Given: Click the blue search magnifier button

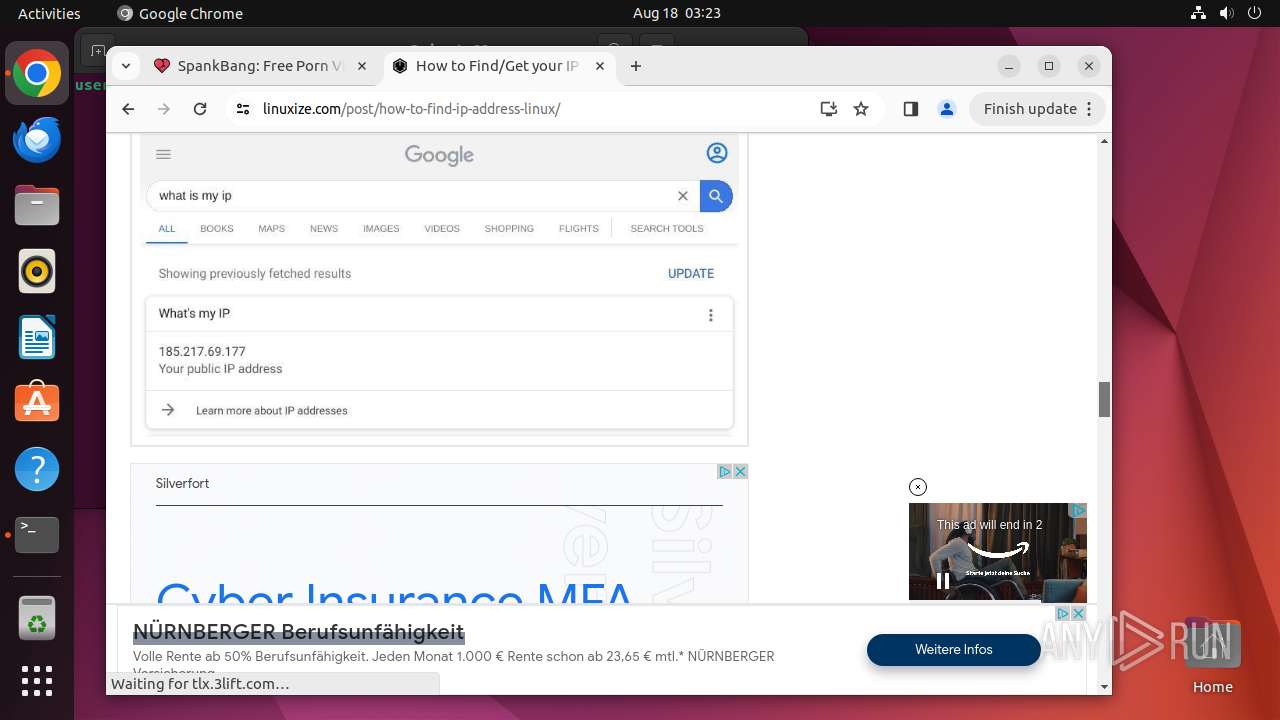Looking at the screenshot, I should click(x=716, y=196).
